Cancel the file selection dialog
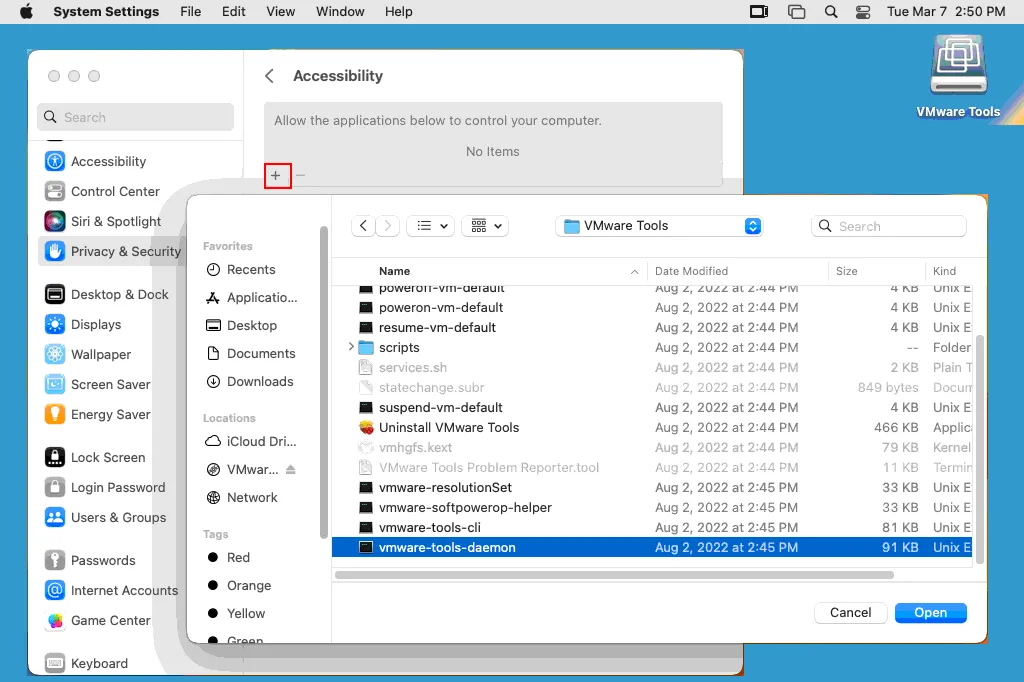The image size is (1024, 682). tap(850, 612)
